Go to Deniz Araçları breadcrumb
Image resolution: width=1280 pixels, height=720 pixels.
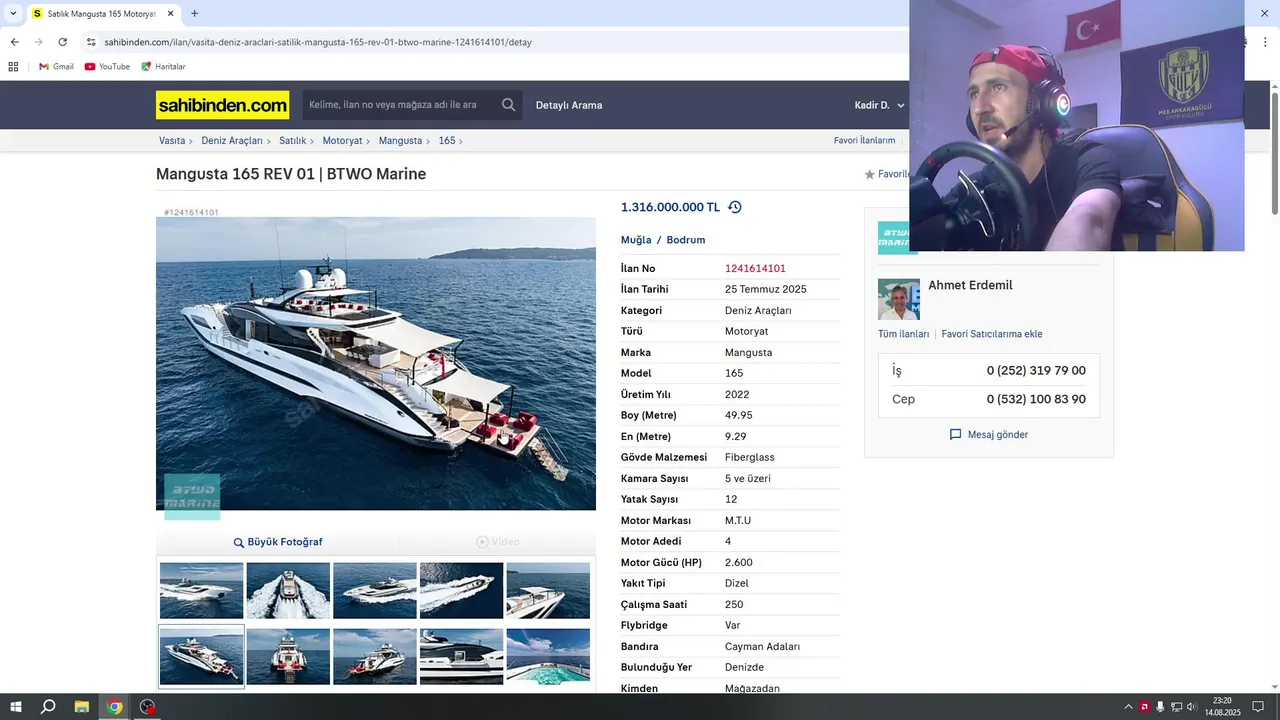[x=232, y=141]
